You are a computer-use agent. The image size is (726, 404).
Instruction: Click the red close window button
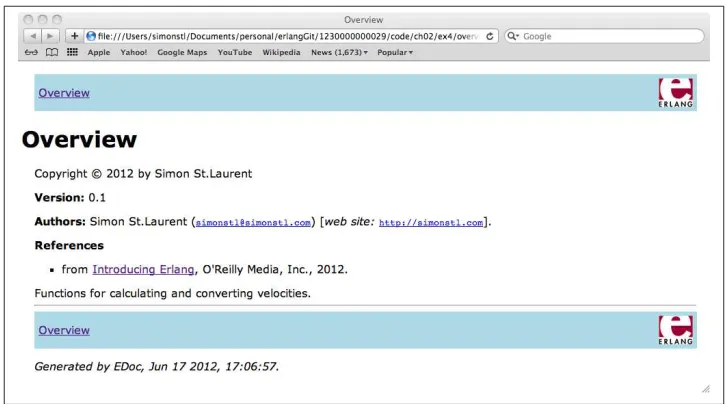point(28,19)
